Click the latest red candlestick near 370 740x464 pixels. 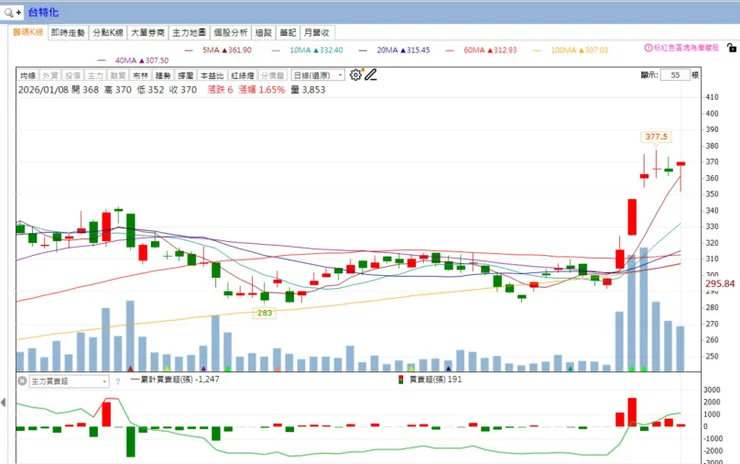coord(681,163)
